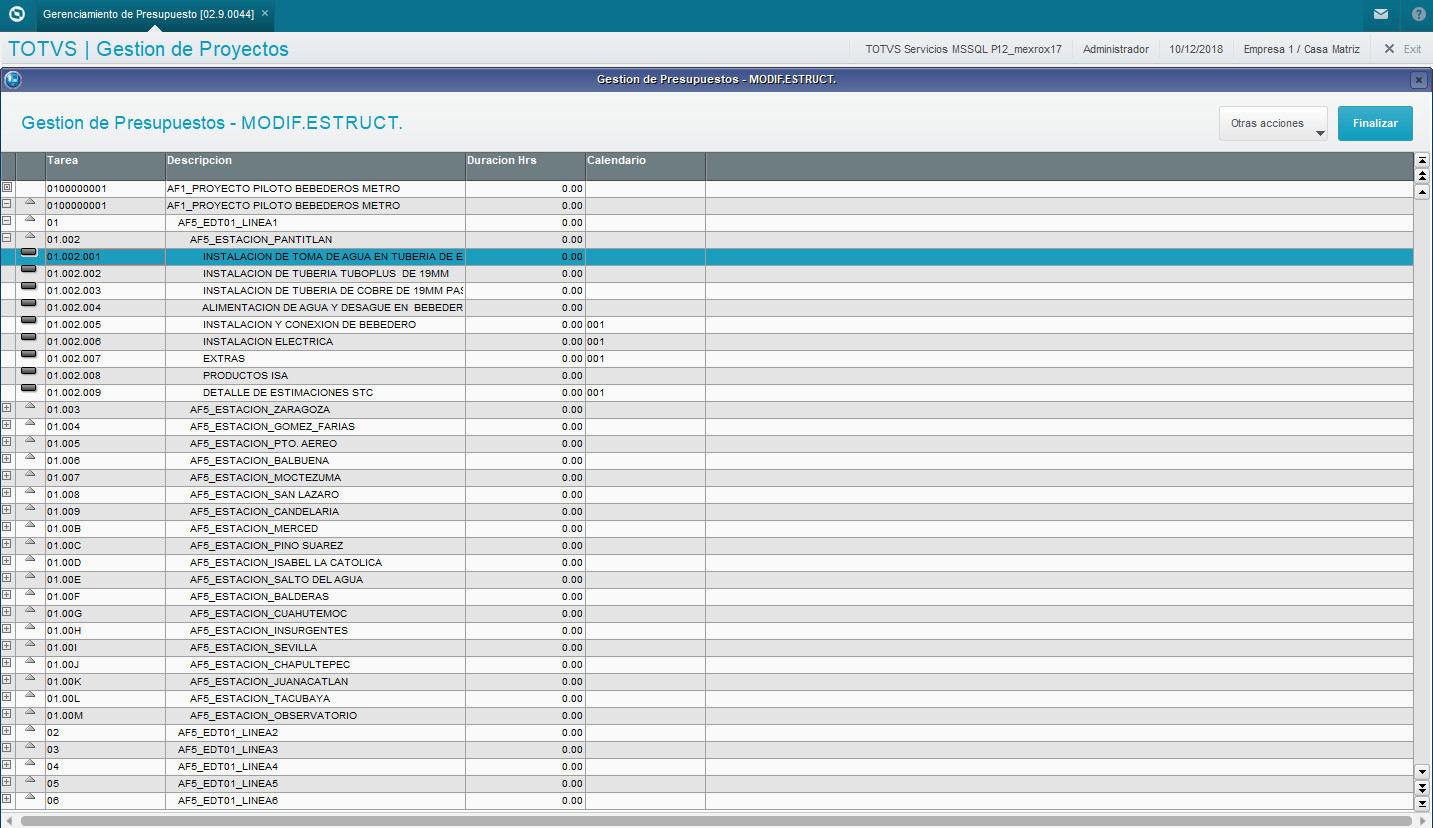Click task icon for row 01.002.004
Image resolution: width=1433 pixels, height=828 pixels.
(x=29, y=302)
